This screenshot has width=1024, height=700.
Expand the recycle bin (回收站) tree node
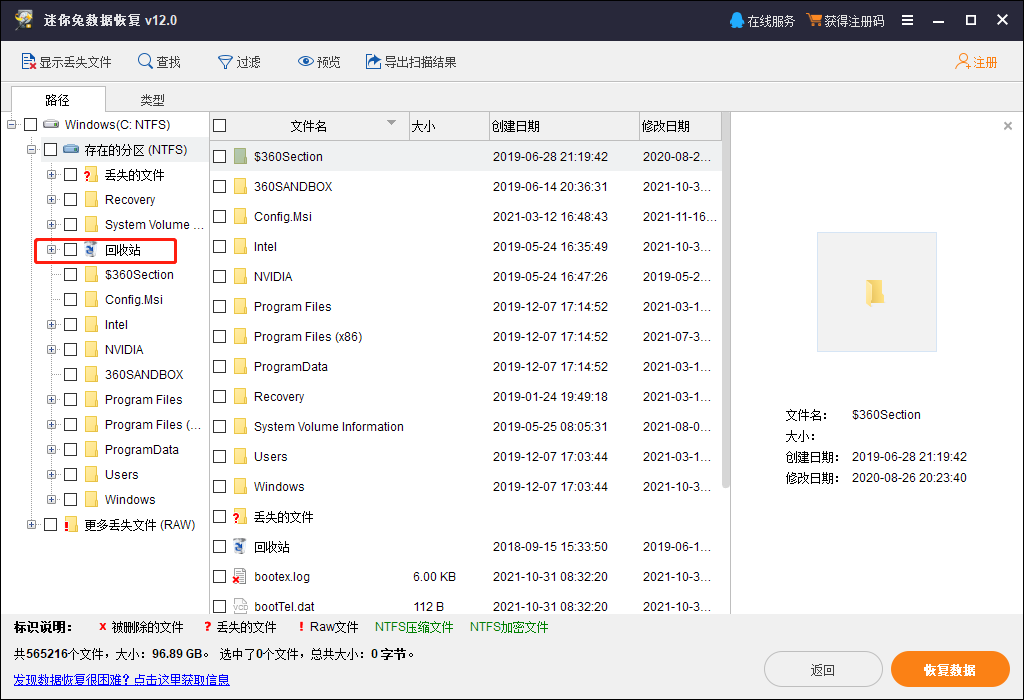pyautogui.click(x=51, y=249)
